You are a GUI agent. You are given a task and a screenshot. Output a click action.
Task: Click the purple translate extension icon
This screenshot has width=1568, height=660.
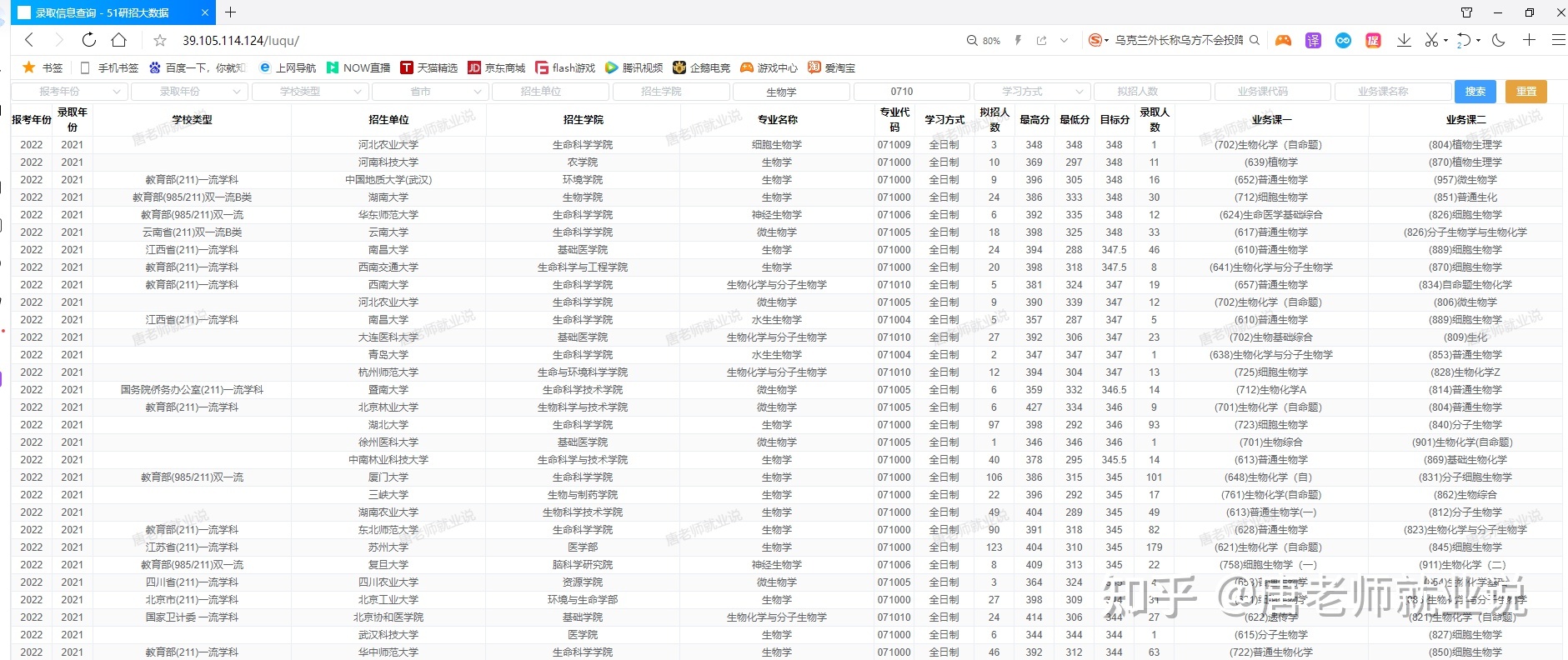[x=1313, y=40]
